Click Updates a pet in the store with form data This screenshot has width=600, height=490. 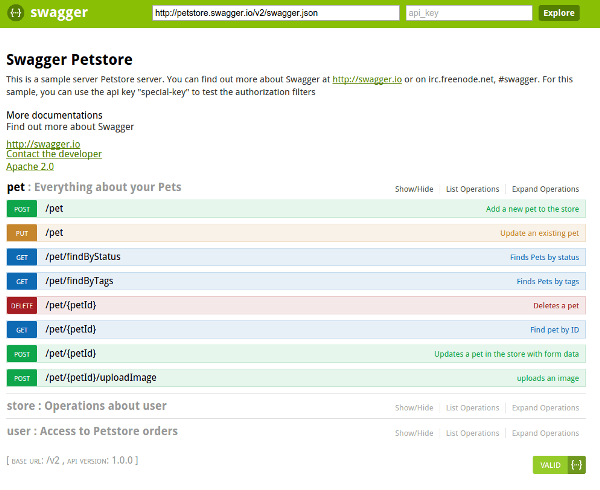(507, 354)
